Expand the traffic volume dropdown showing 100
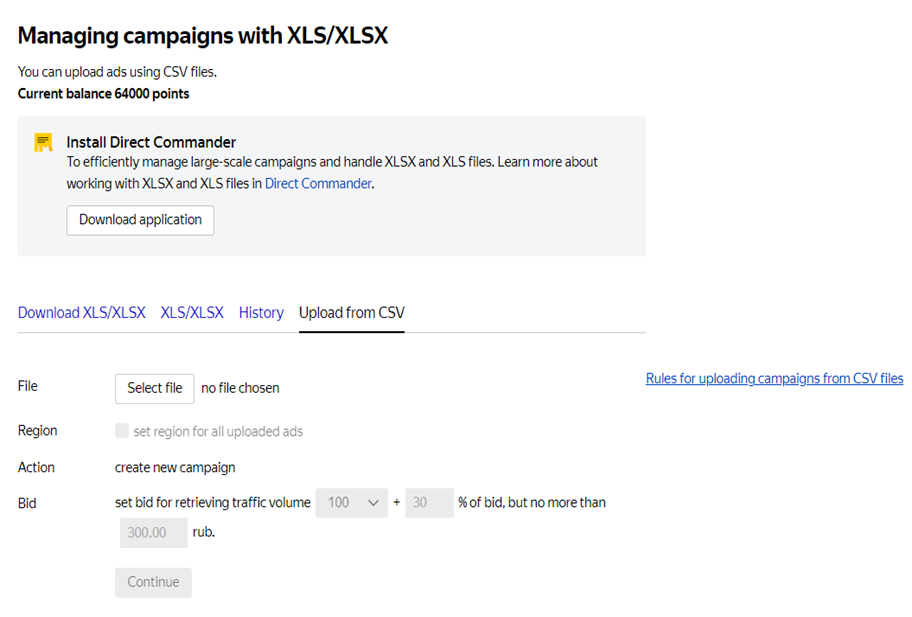The width and height of the screenshot is (912, 617). (x=351, y=503)
